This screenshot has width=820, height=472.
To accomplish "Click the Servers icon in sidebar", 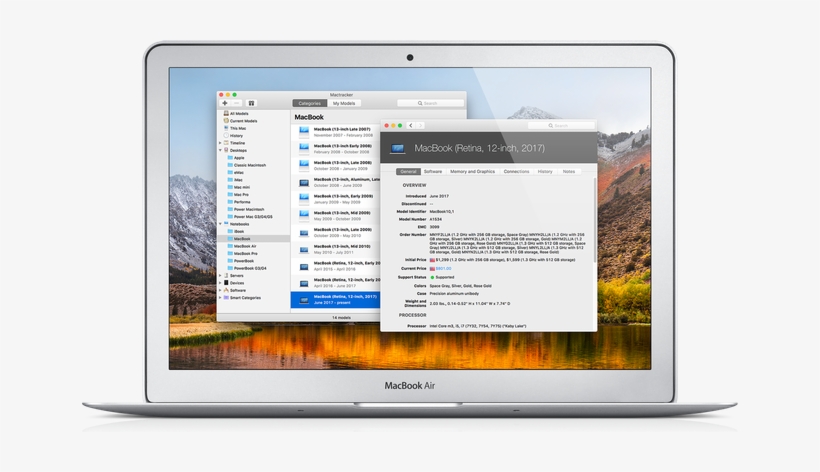I will coord(226,275).
